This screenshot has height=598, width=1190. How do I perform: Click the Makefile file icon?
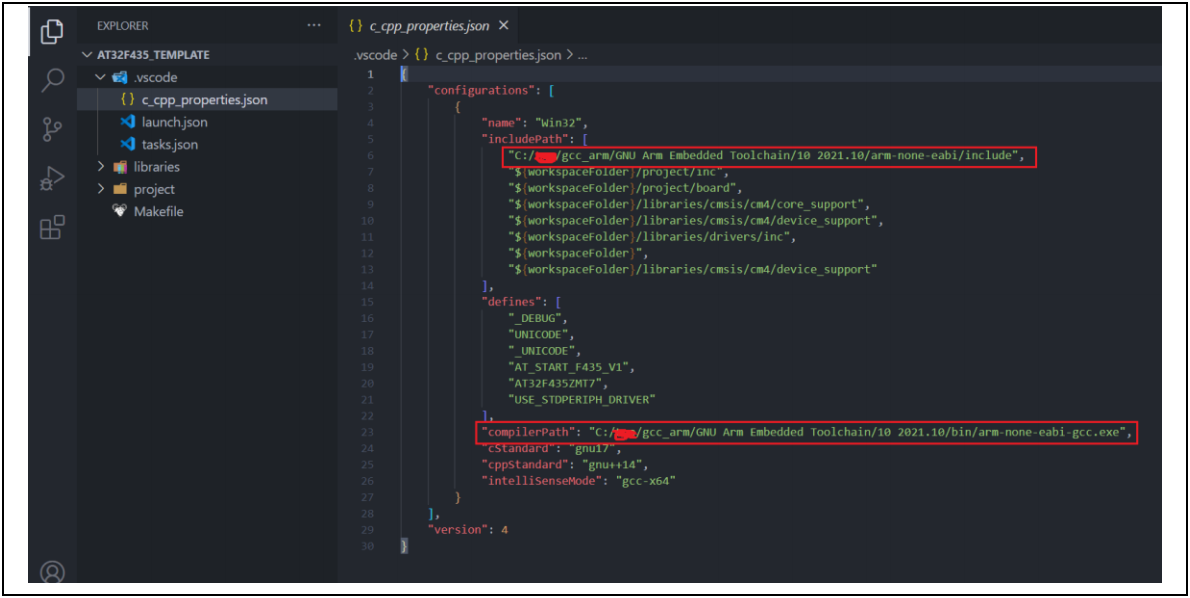[x=120, y=211]
